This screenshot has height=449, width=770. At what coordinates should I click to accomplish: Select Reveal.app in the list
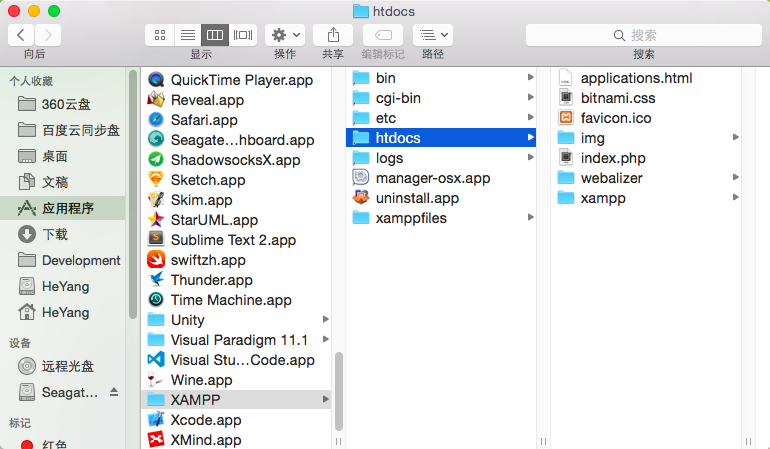point(238,100)
